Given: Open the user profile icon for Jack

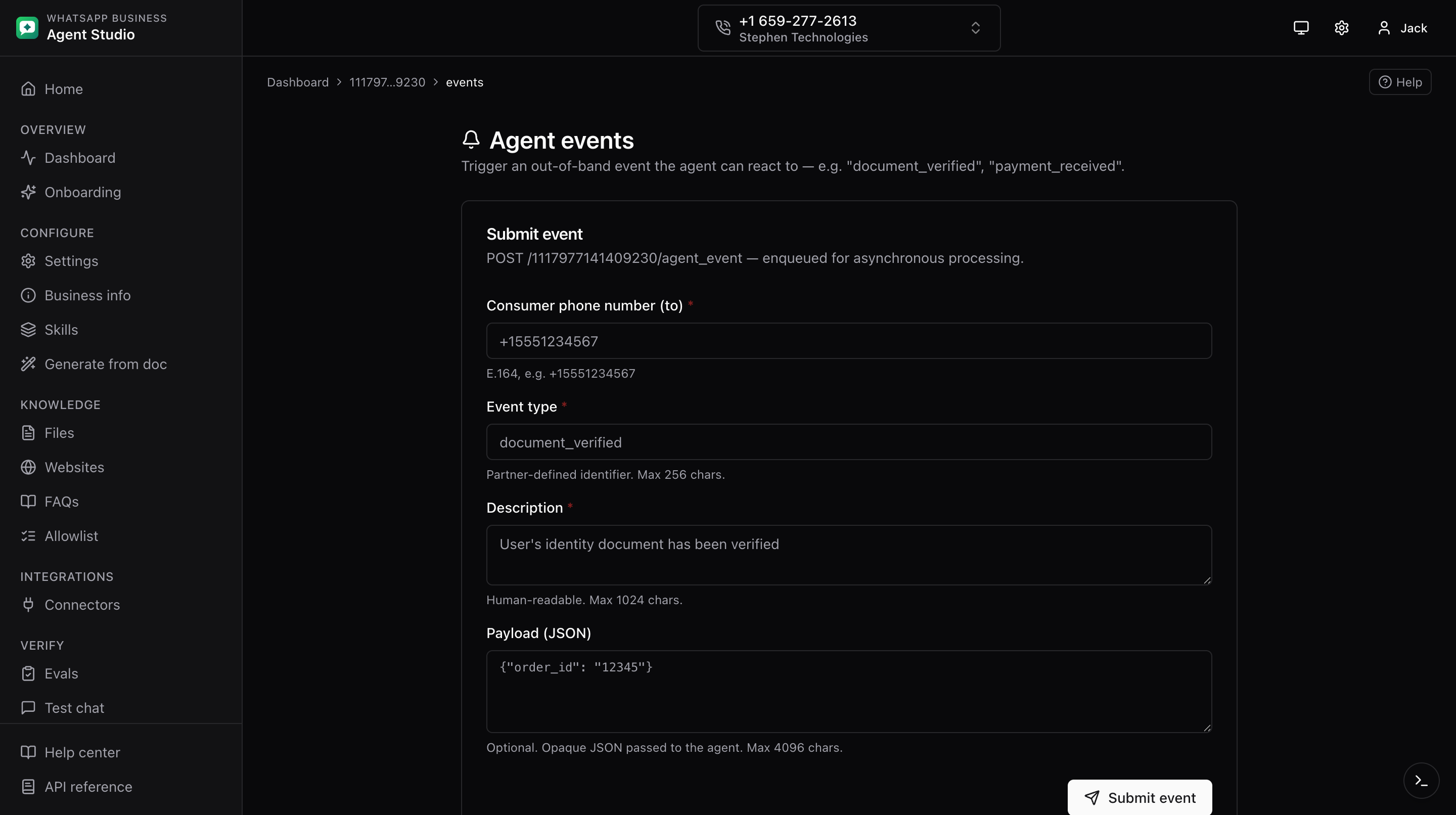Looking at the screenshot, I should click(1384, 28).
